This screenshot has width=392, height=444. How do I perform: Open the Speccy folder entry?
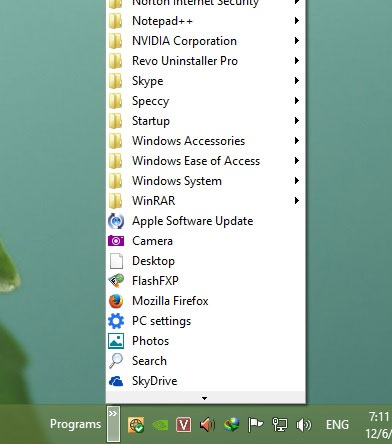coord(206,101)
